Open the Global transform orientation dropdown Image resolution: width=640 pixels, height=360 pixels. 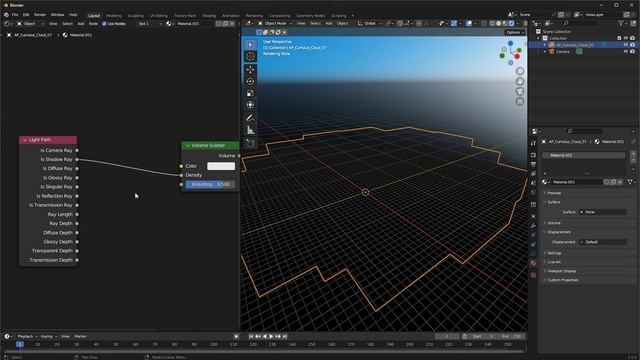369,24
